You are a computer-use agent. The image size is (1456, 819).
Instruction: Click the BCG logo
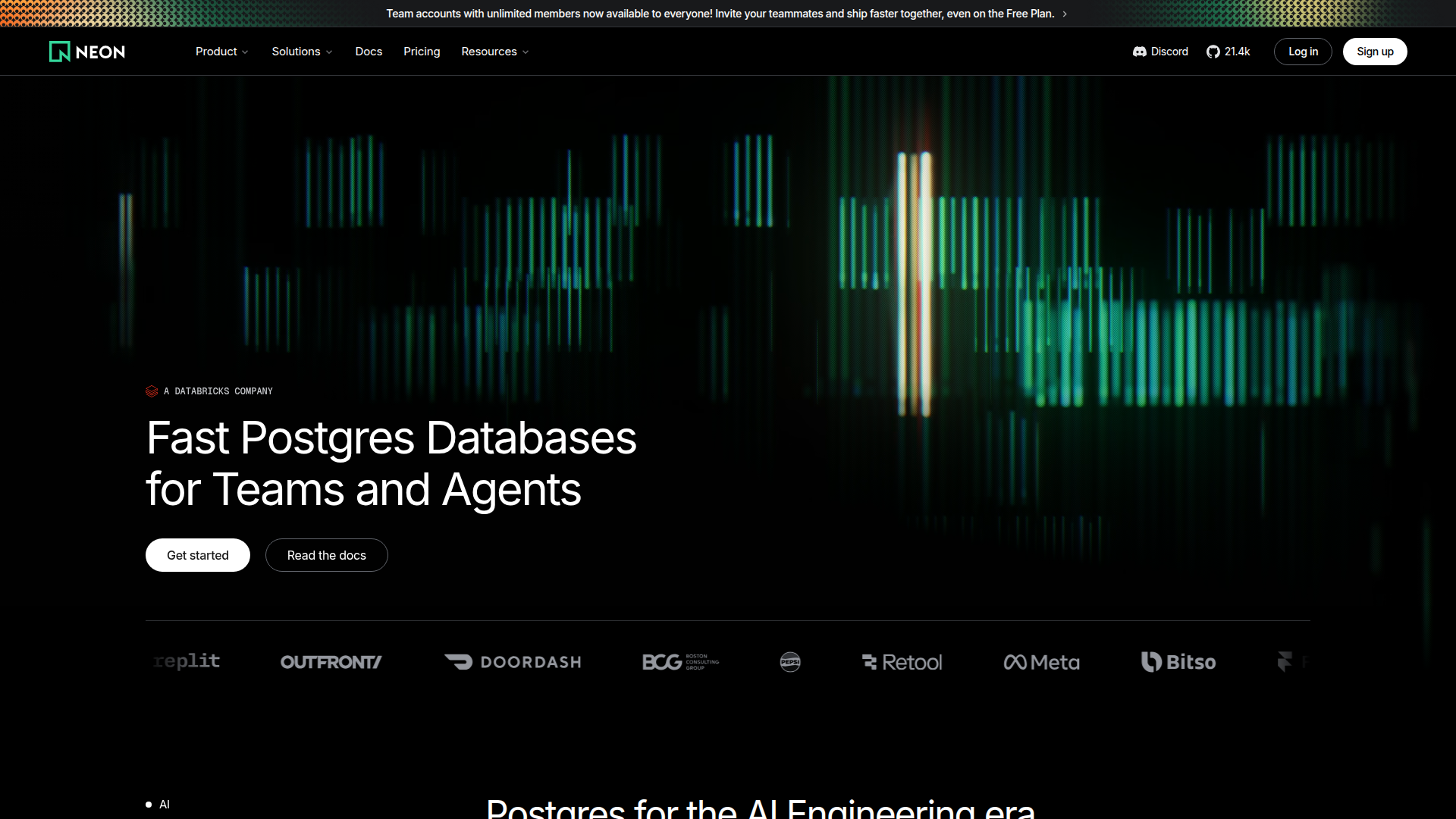pyautogui.click(x=680, y=662)
